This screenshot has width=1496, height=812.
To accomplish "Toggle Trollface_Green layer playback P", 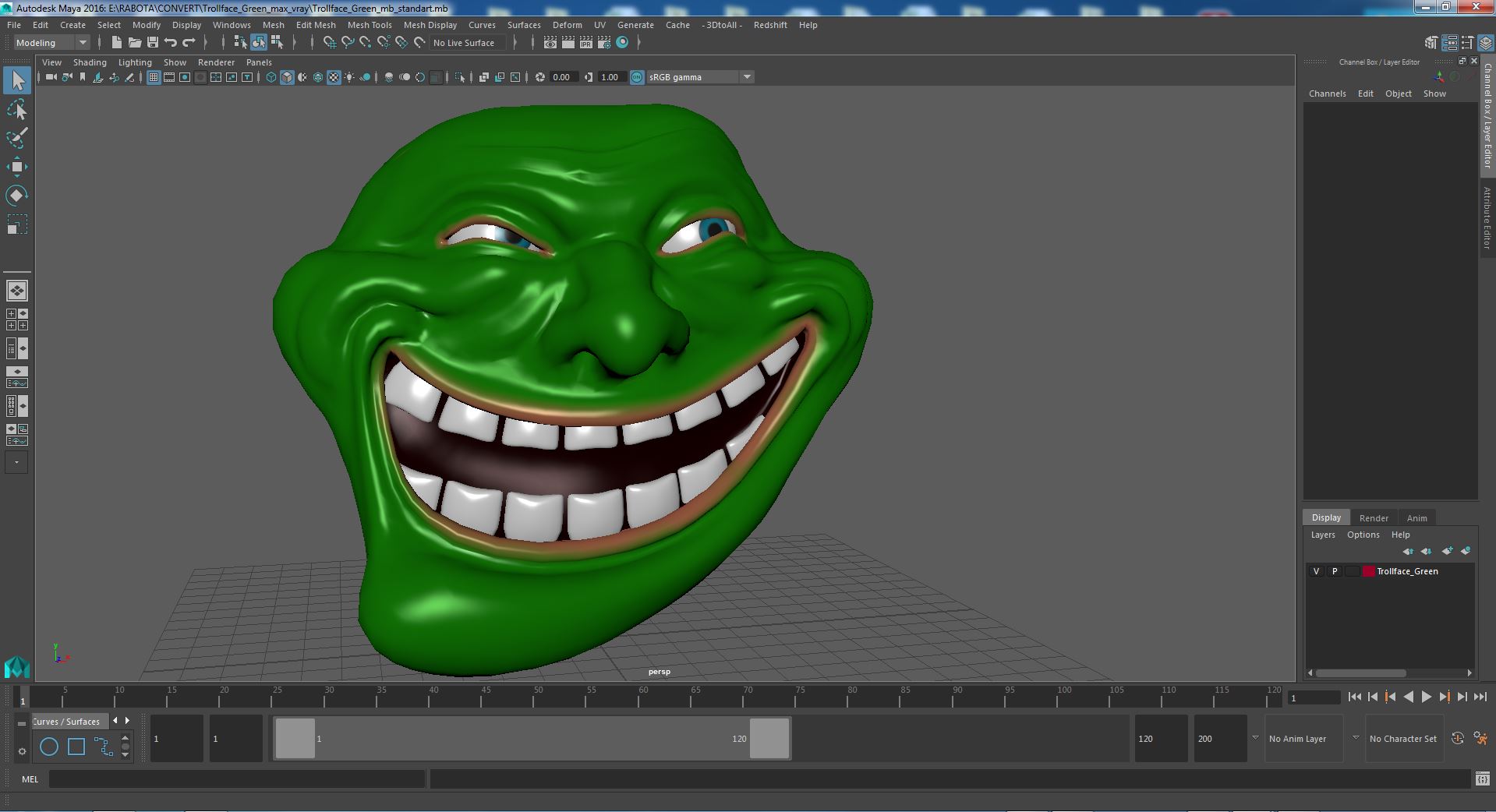I will tap(1334, 571).
